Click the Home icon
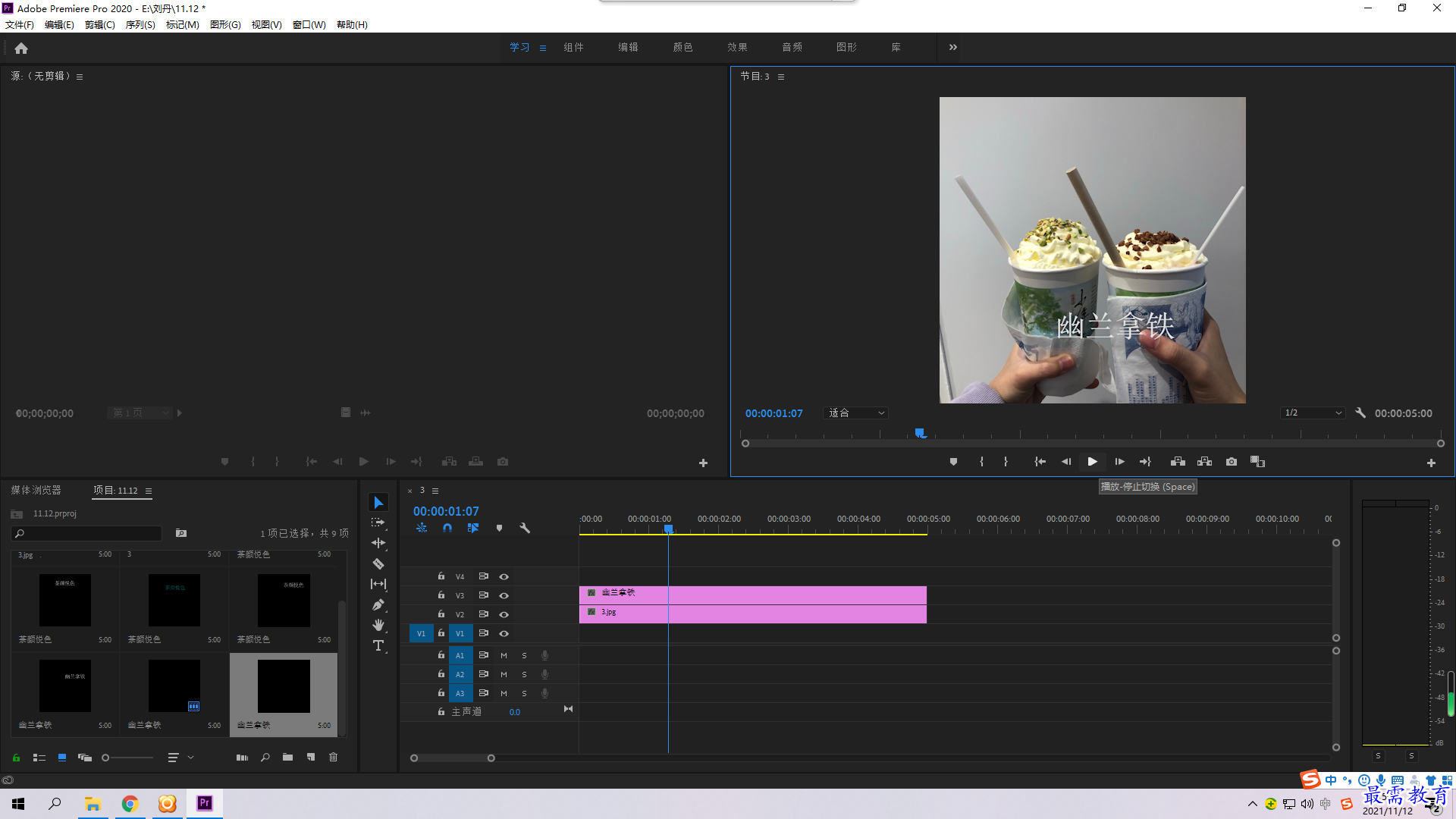The width and height of the screenshot is (1456, 819). (x=21, y=48)
